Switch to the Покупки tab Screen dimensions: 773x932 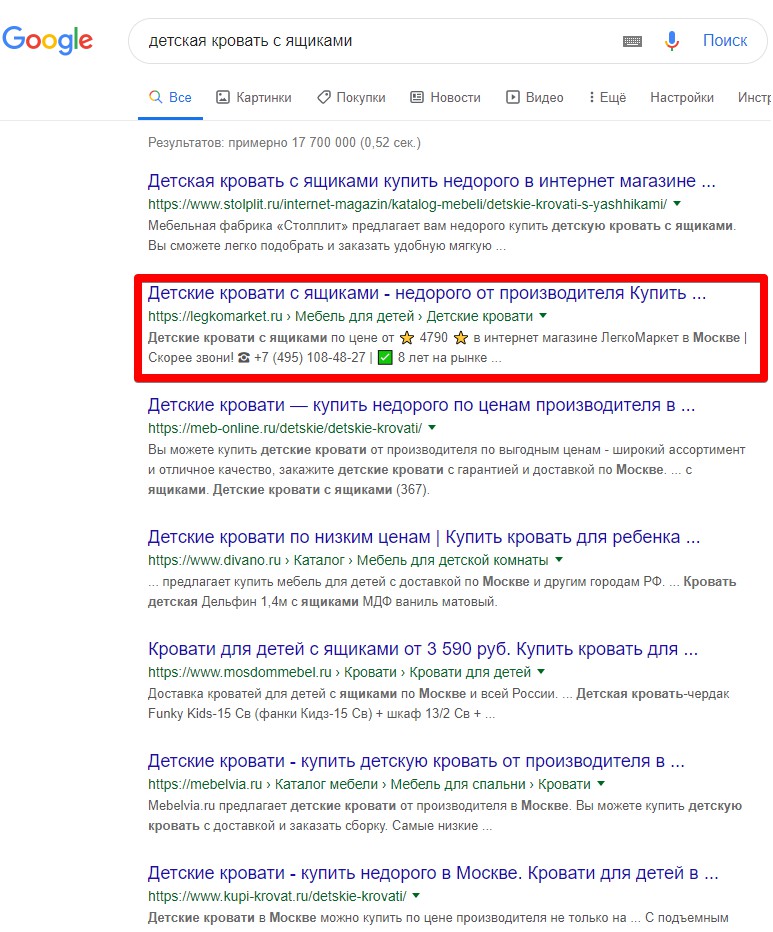coord(351,97)
